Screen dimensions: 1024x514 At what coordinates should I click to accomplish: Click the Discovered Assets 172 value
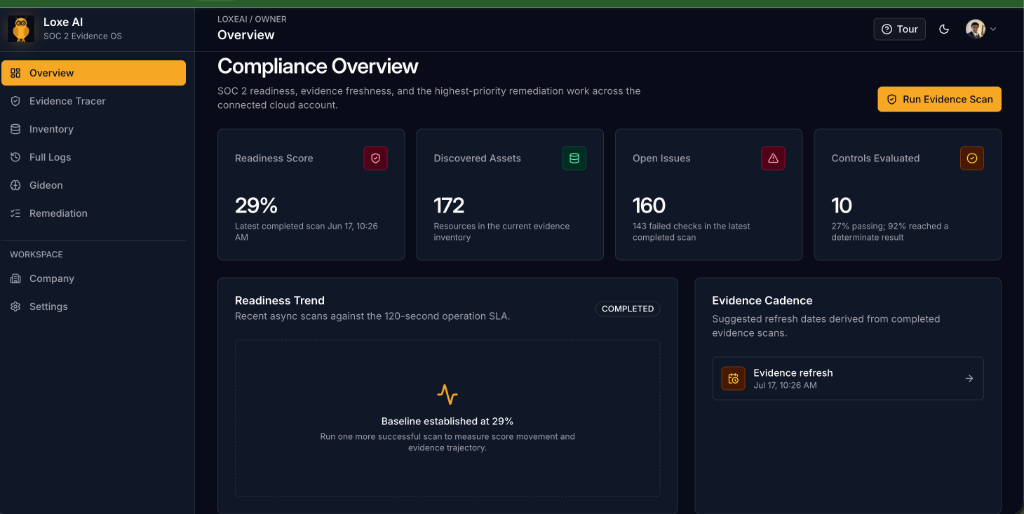(449, 206)
